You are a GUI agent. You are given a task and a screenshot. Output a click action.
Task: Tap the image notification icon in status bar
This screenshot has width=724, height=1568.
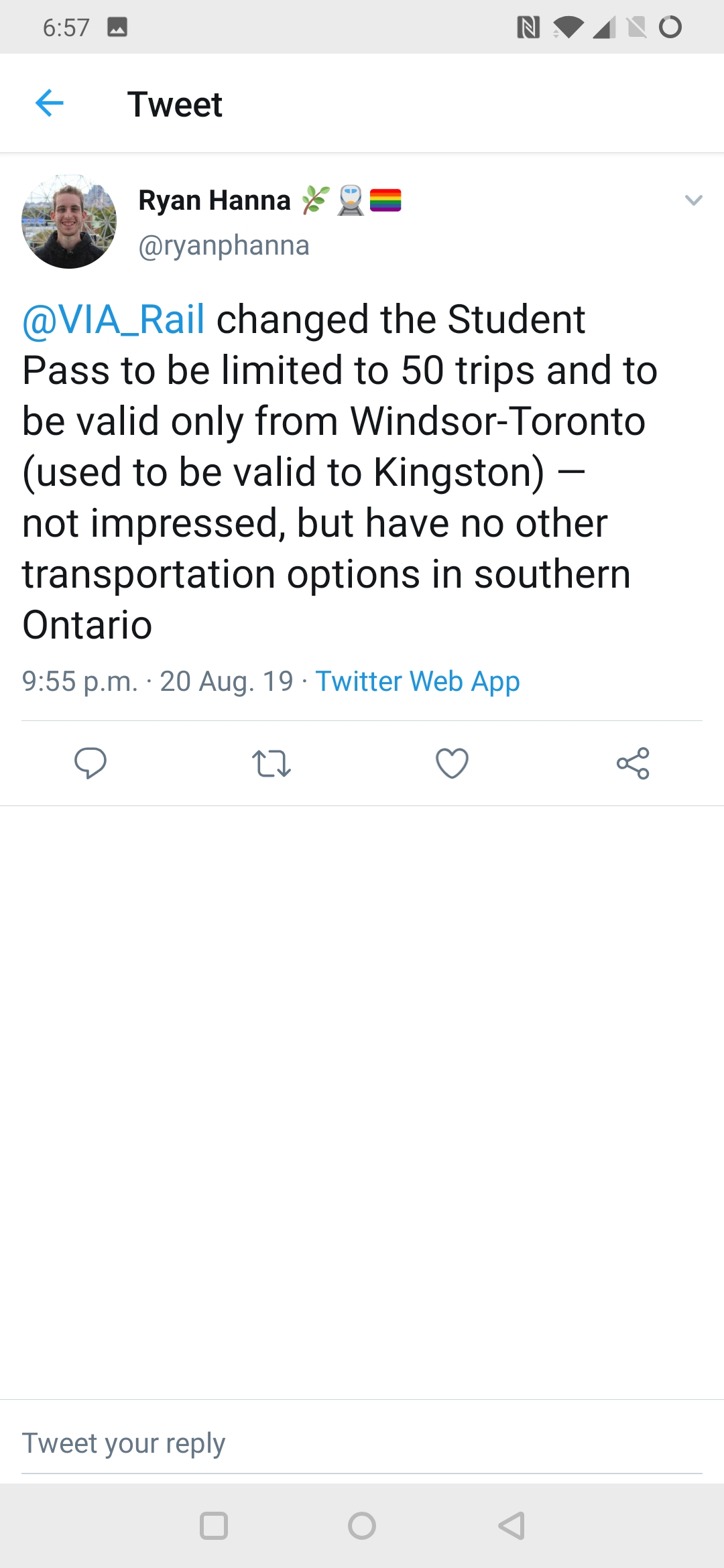point(117,27)
